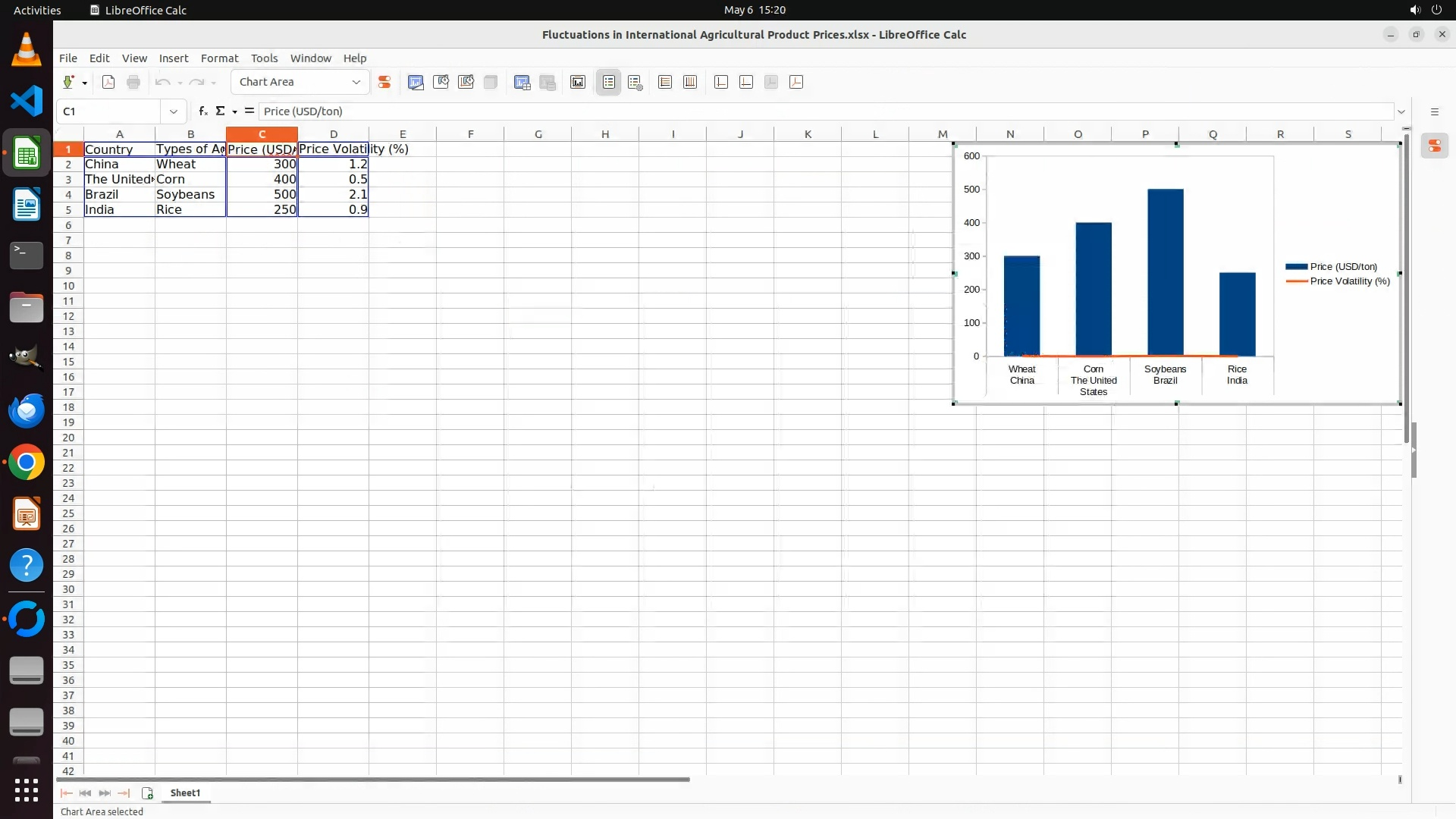Toggle Horizontal Grids in the chart
The width and height of the screenshot is (1456, 819).
(665, 82)
